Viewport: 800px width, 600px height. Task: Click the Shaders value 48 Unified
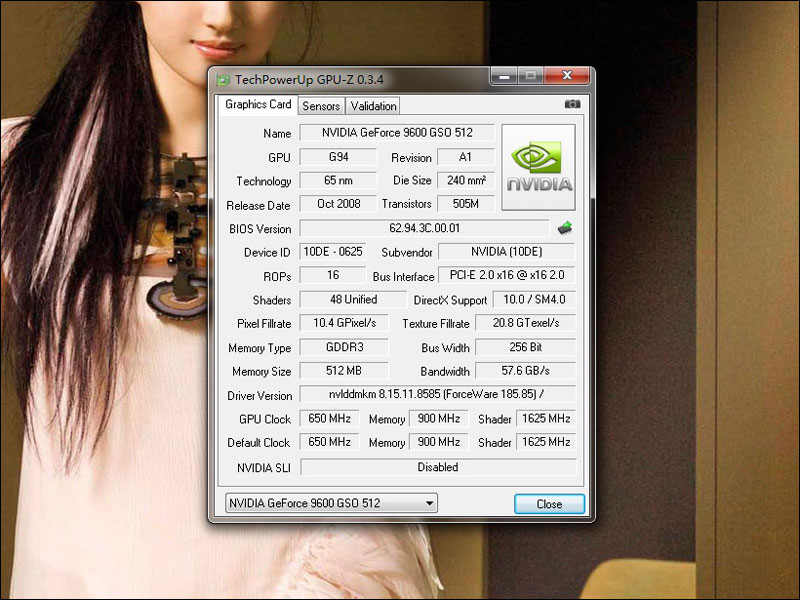pyautogui.click(x=353, y=299)
